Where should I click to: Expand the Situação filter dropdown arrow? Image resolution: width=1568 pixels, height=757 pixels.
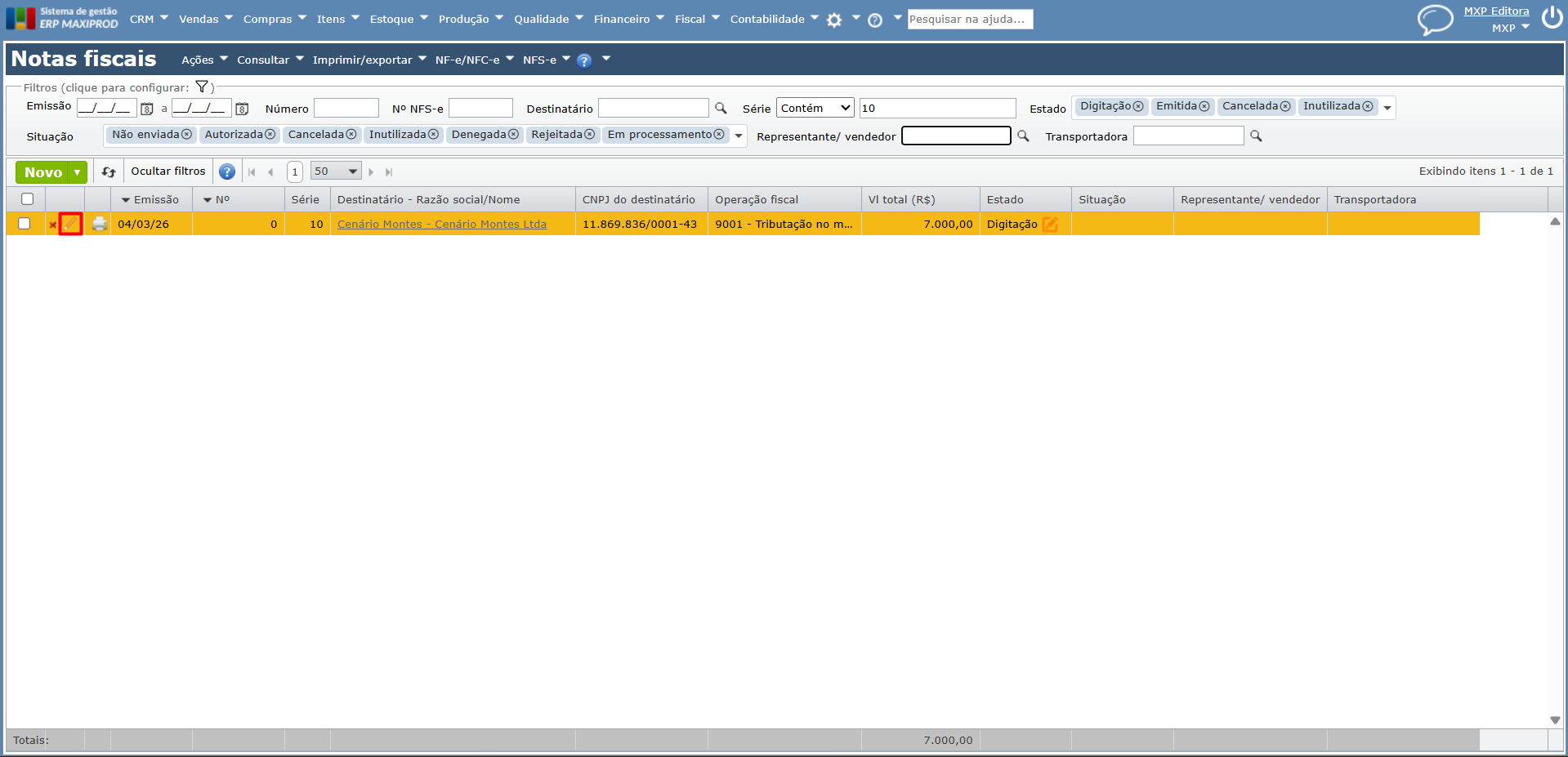[739, 136]
